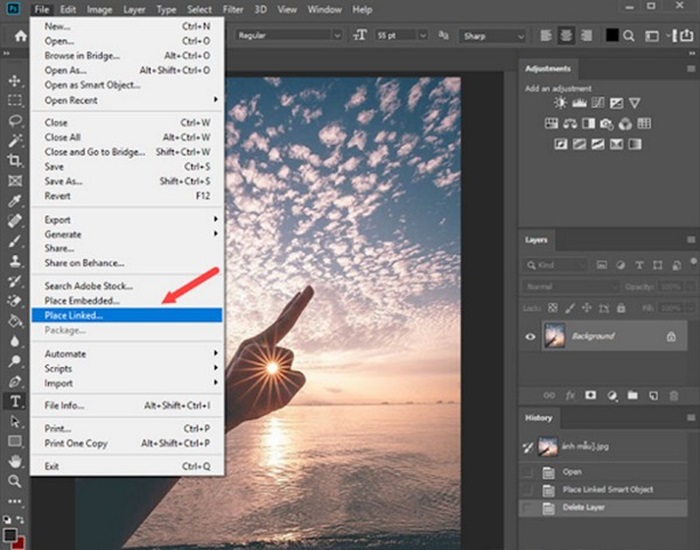Add a Photo Filter camera adjustment

point(607,124)
